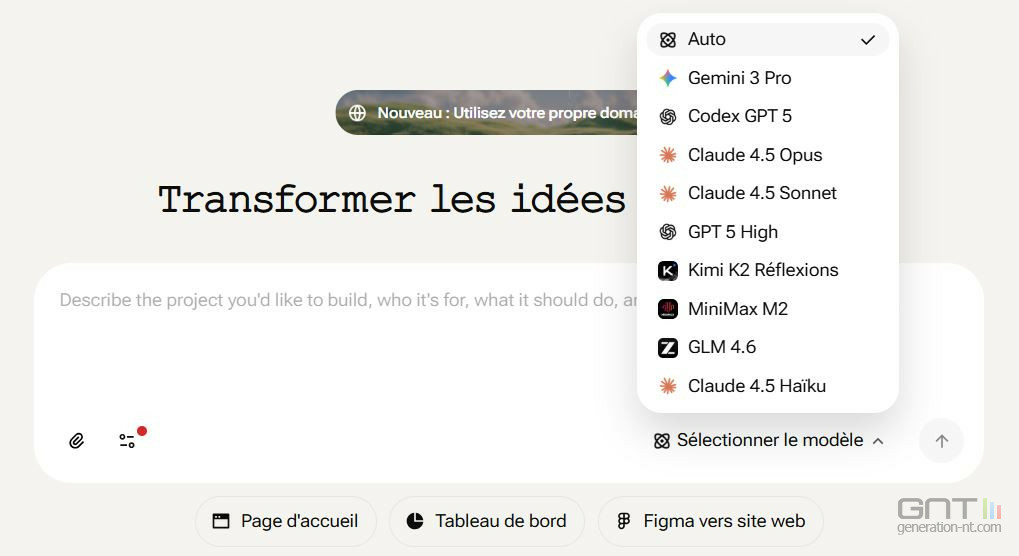Viewport: 1019px width, 556px height.
Task: Select GPT 5 High model
Action: (x=733, y=232)
